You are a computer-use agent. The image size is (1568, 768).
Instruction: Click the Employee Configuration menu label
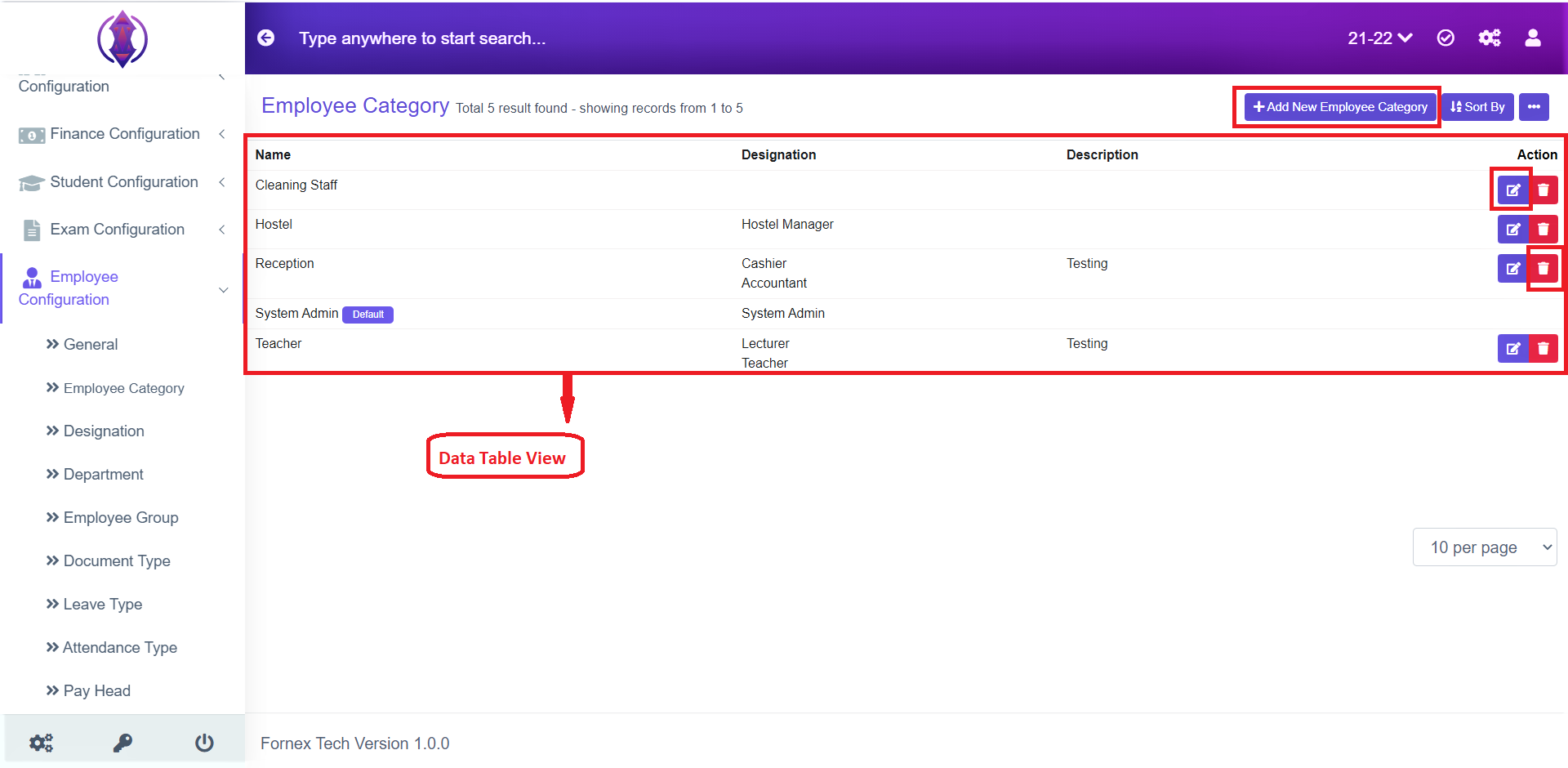[69, 288]
